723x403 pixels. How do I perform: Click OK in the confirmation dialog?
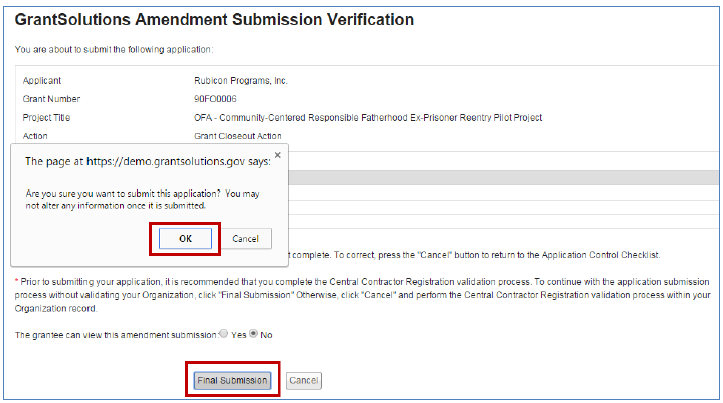tap(183, 238)
